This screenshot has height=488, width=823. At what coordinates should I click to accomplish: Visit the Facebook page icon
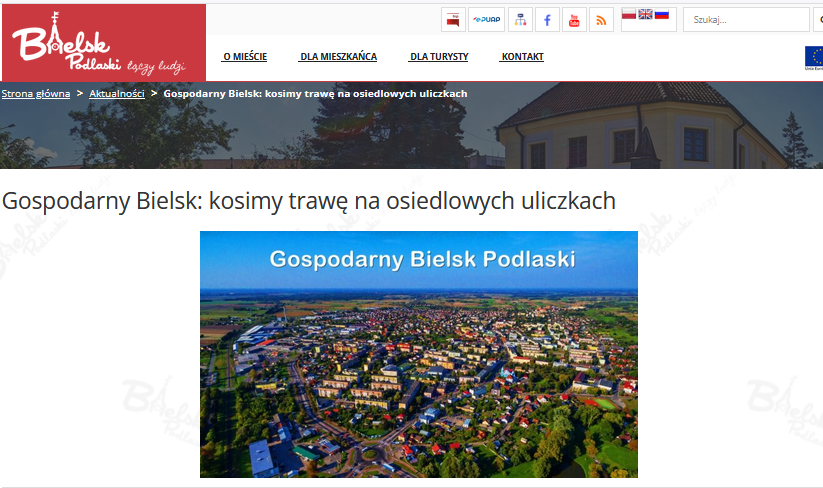pyautogui.click(x=547, y=20)
